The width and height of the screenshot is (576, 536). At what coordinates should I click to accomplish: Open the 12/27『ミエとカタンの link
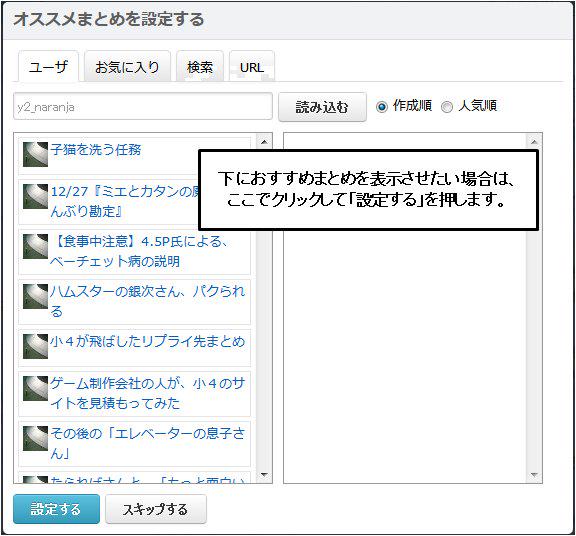125,201
